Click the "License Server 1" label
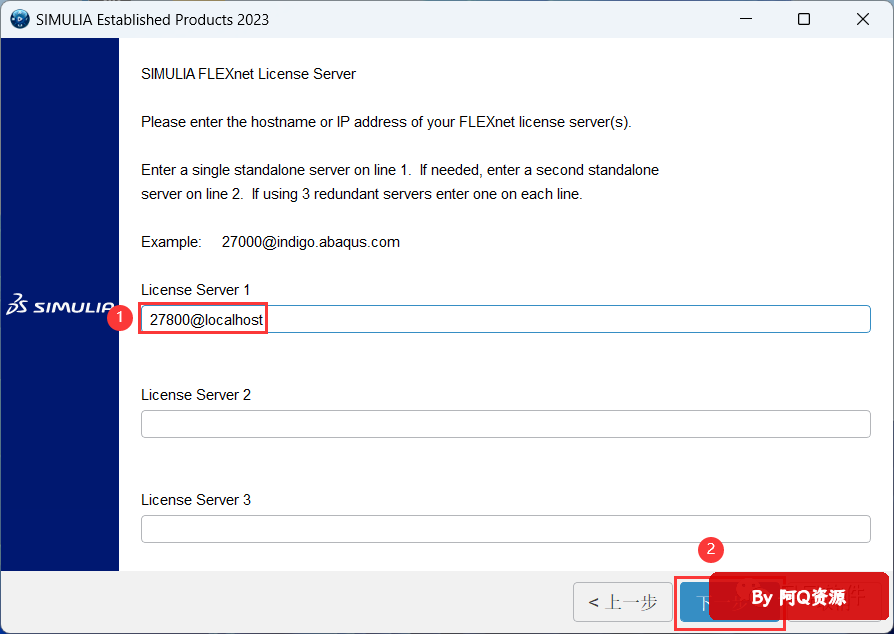This screenshot has height=634, width=894. (x=195, y=290)
